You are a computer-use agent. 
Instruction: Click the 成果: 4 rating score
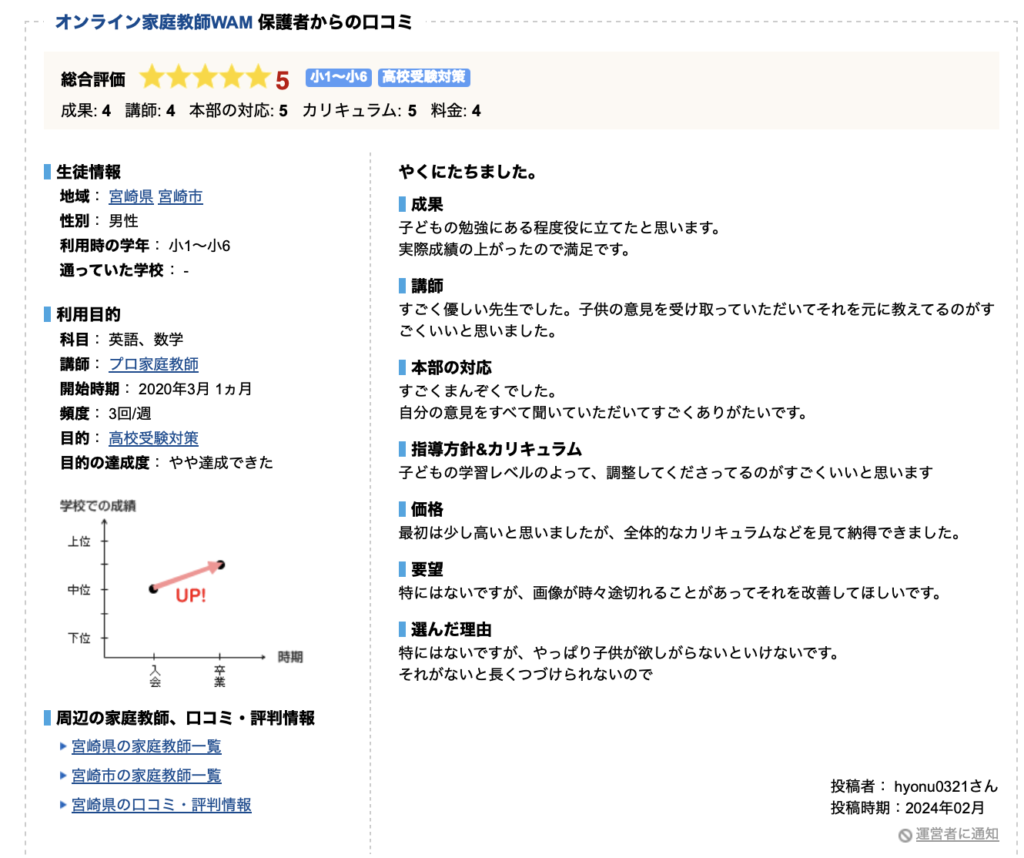coord(86,111)
